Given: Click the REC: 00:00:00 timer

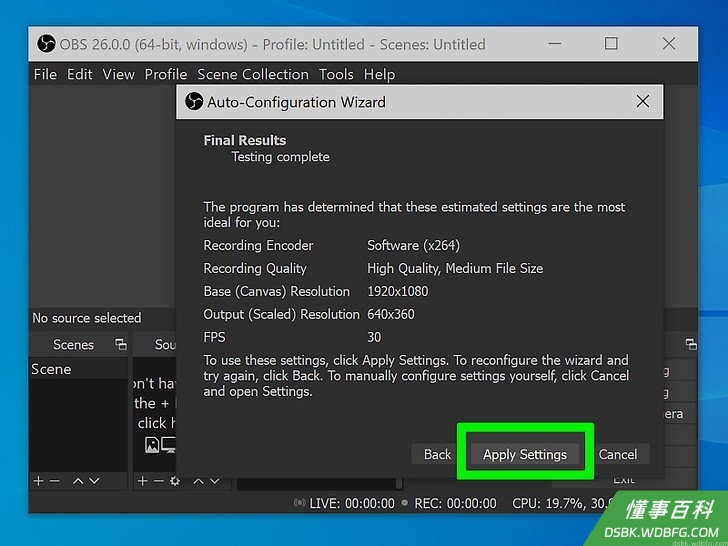Looking at the screenshot, I should coord(455,503).
